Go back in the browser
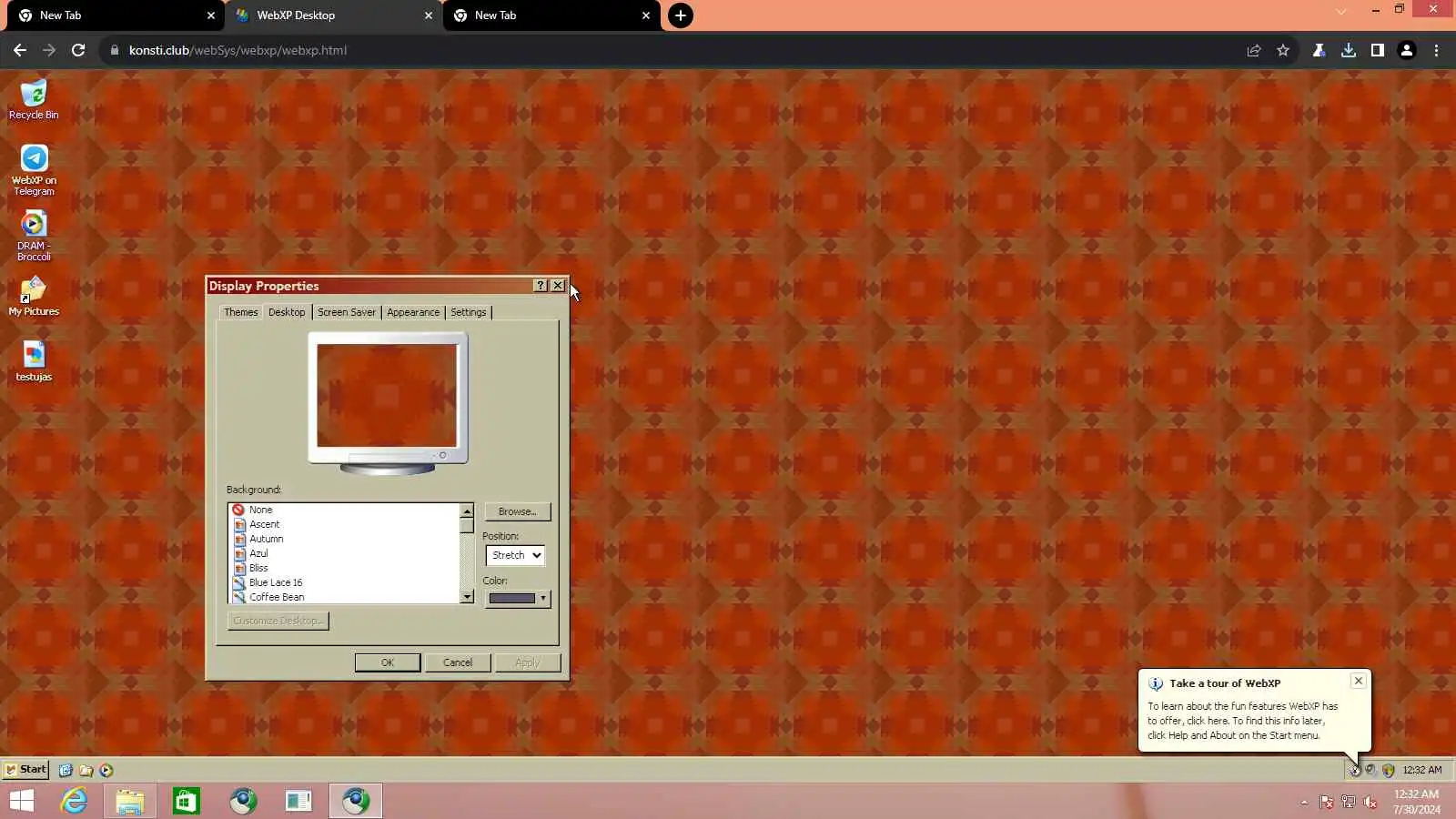Viewport: 1456px width, 819px height. 20,50
